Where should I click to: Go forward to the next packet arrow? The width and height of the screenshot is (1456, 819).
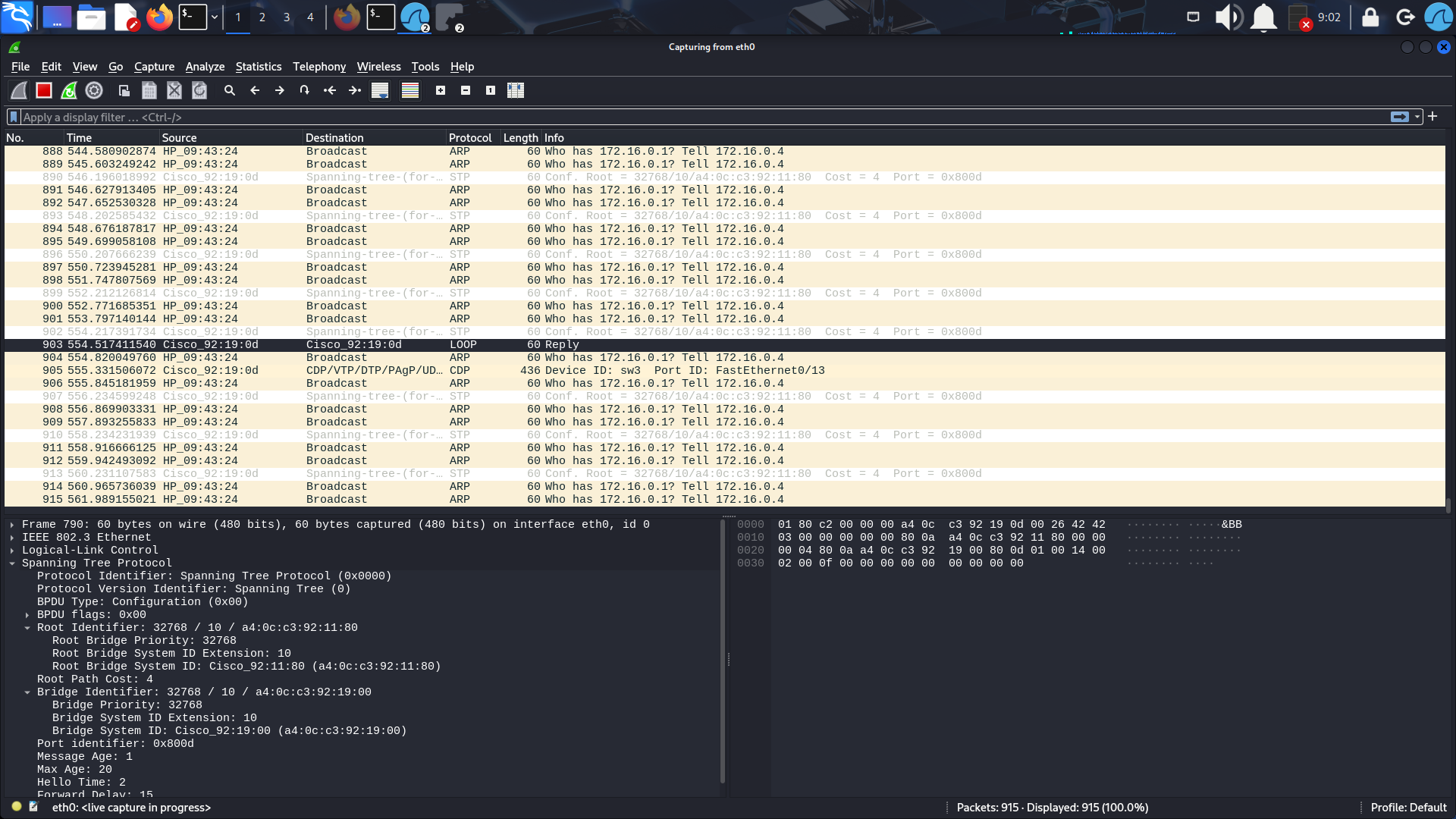tap(280, 90)
